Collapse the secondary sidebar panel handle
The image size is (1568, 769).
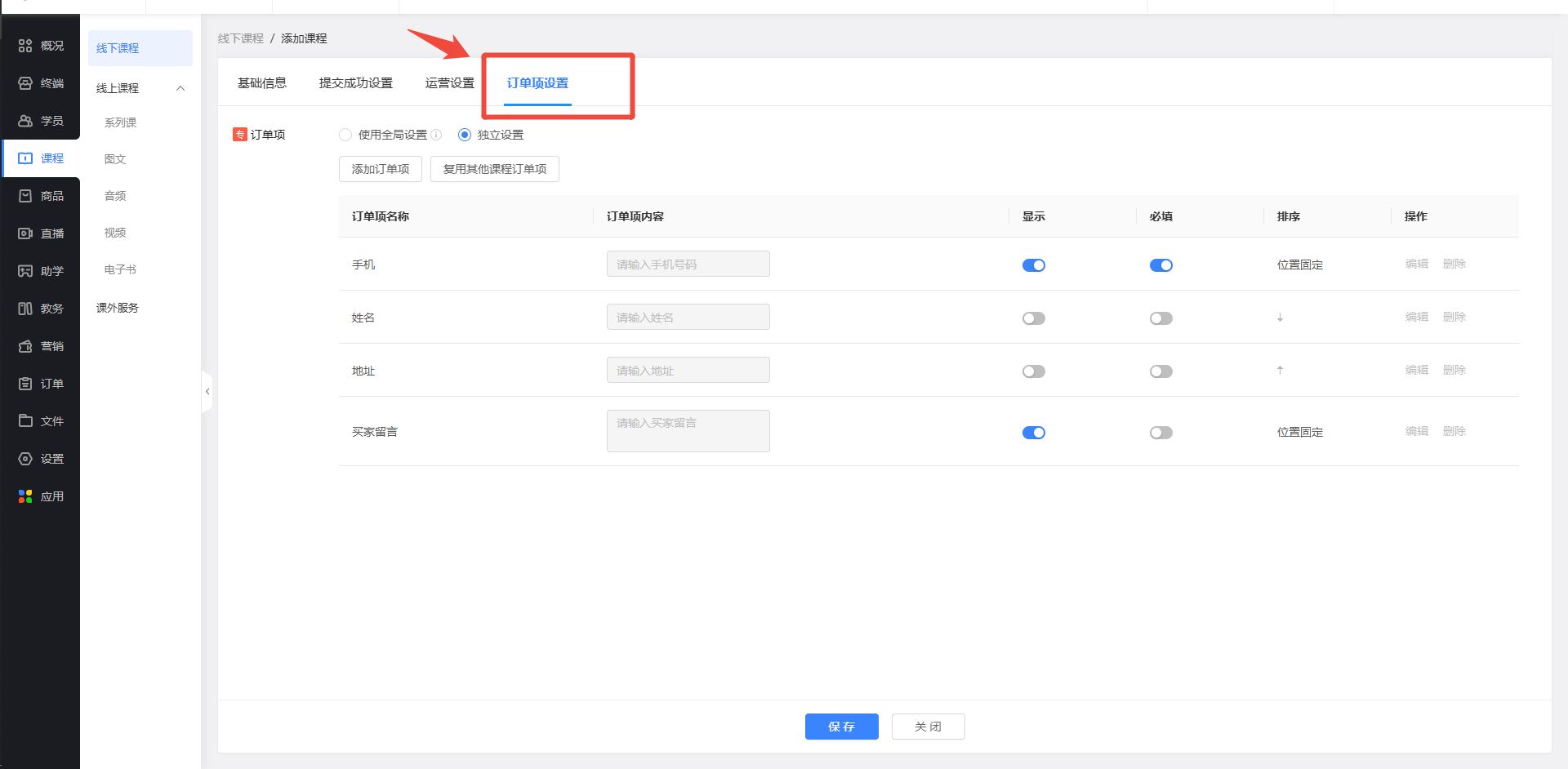[207, 392]
